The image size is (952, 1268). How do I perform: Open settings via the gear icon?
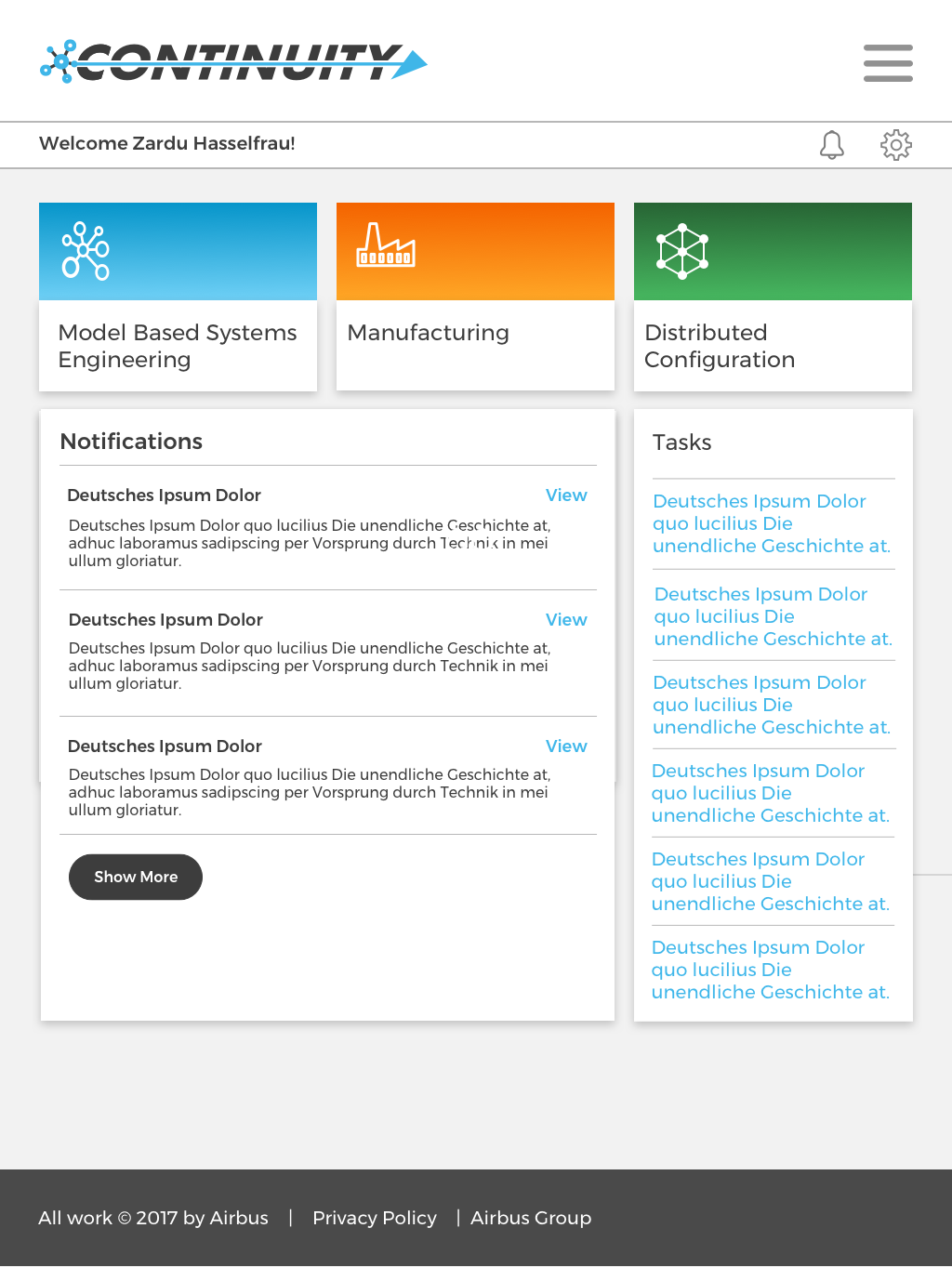[x=896, y=145]
